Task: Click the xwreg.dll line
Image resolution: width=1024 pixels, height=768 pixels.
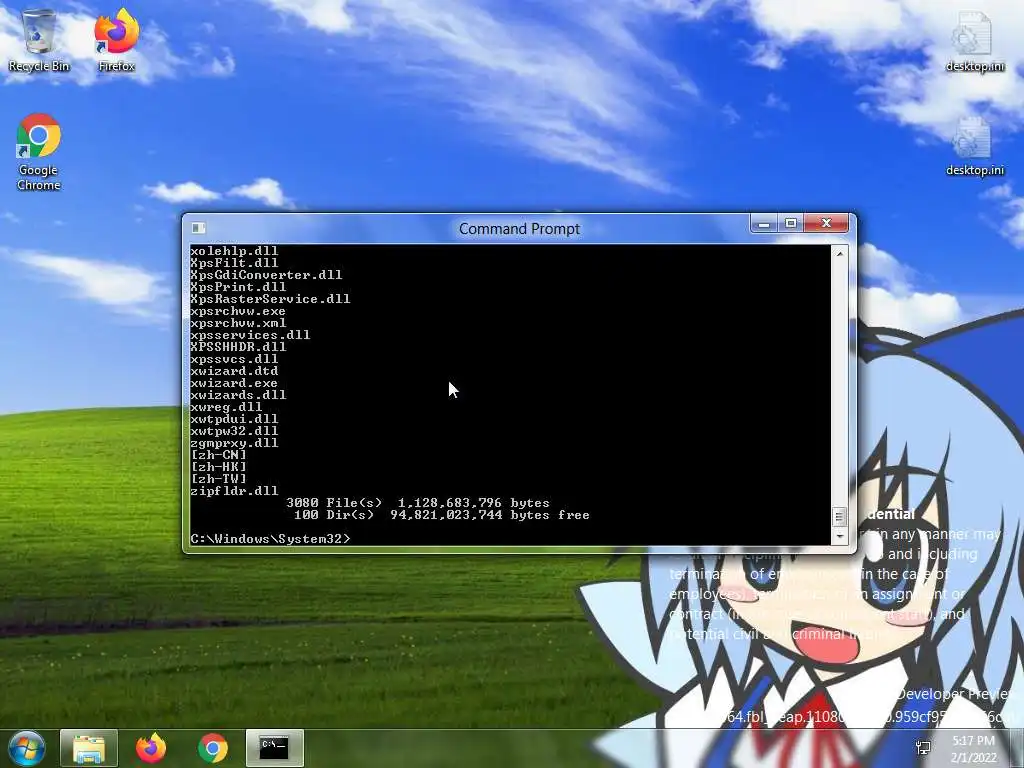Action: 226,407
